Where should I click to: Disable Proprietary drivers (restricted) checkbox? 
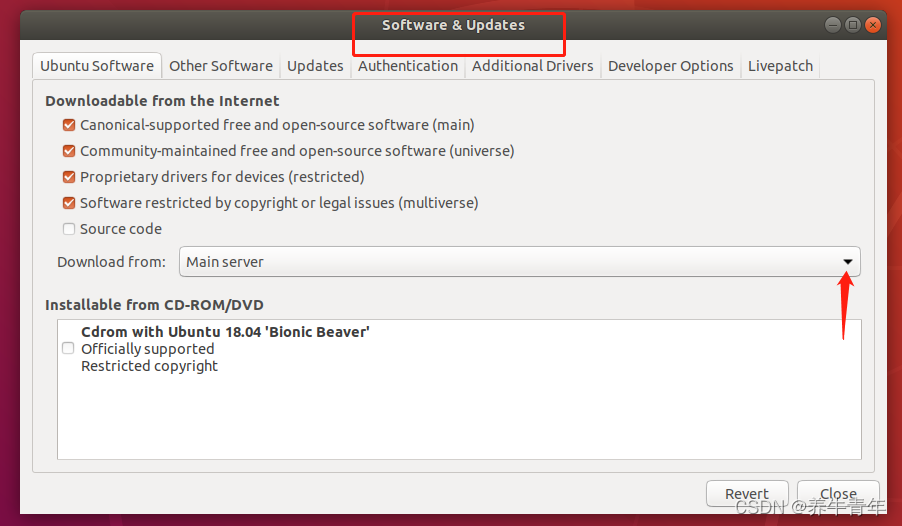click(x=69, y=177)
